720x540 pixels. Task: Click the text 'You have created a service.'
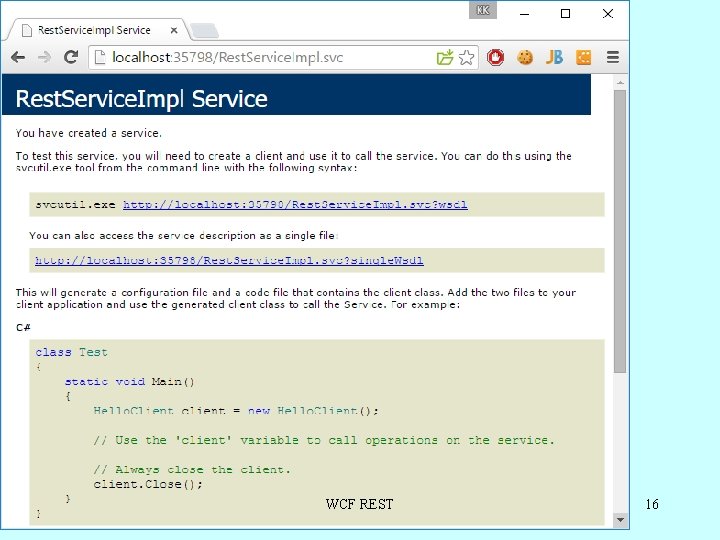pos(89,133)
